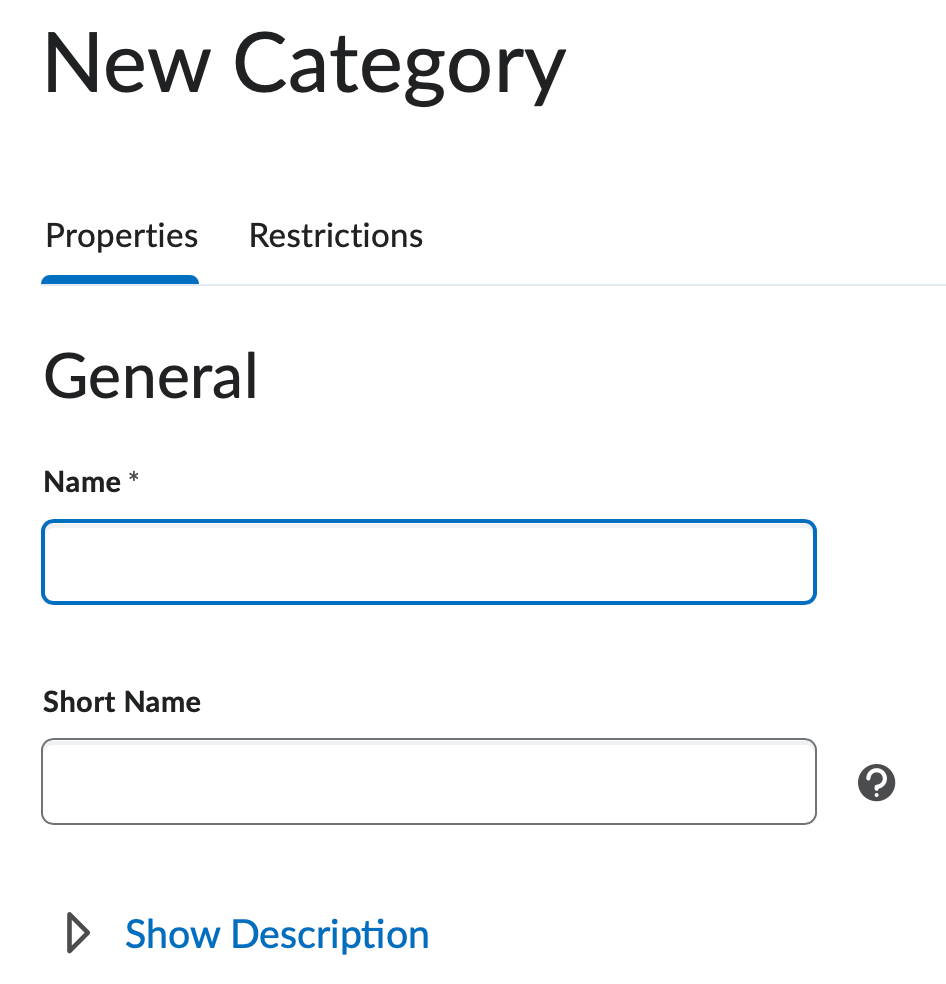Select the Properties tab

pos(121,236)
